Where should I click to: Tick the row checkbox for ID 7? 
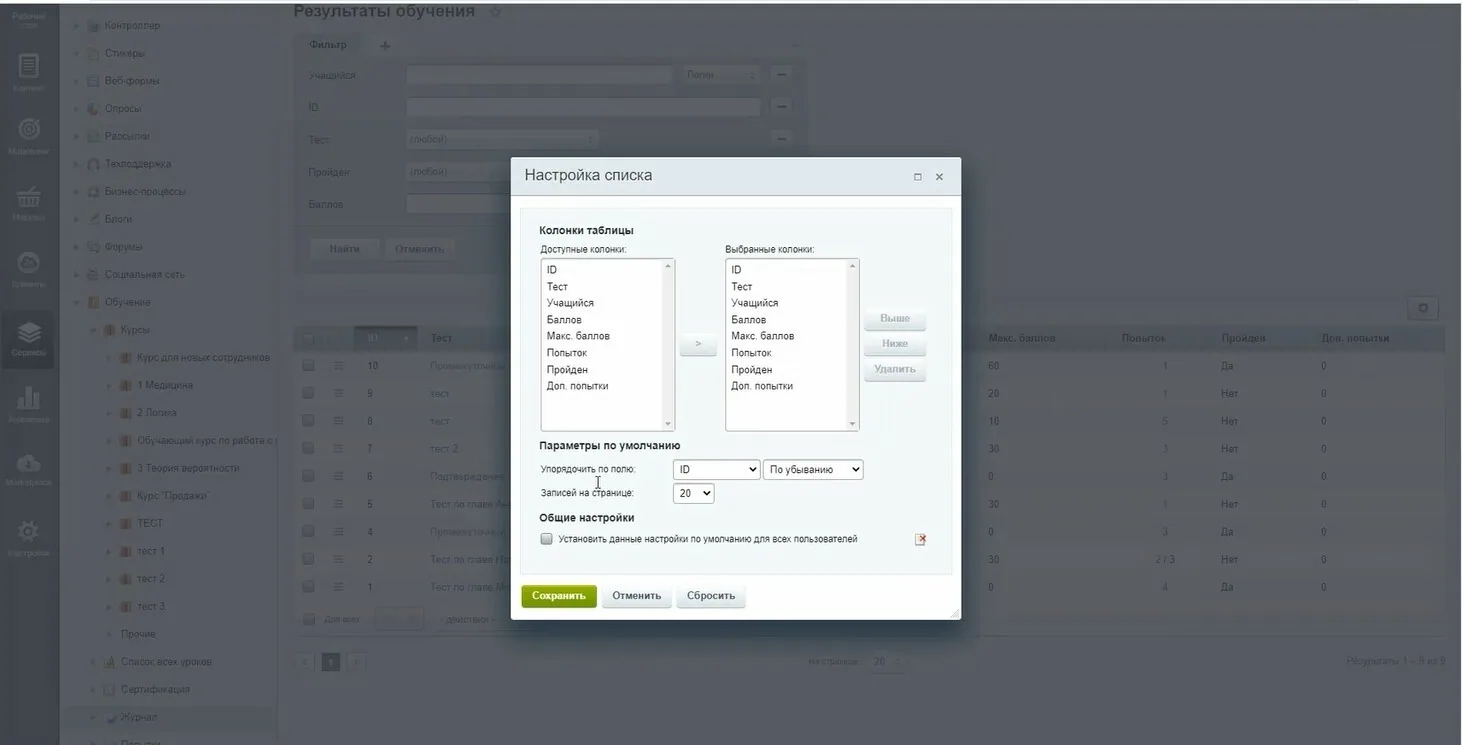coord(309,449)
